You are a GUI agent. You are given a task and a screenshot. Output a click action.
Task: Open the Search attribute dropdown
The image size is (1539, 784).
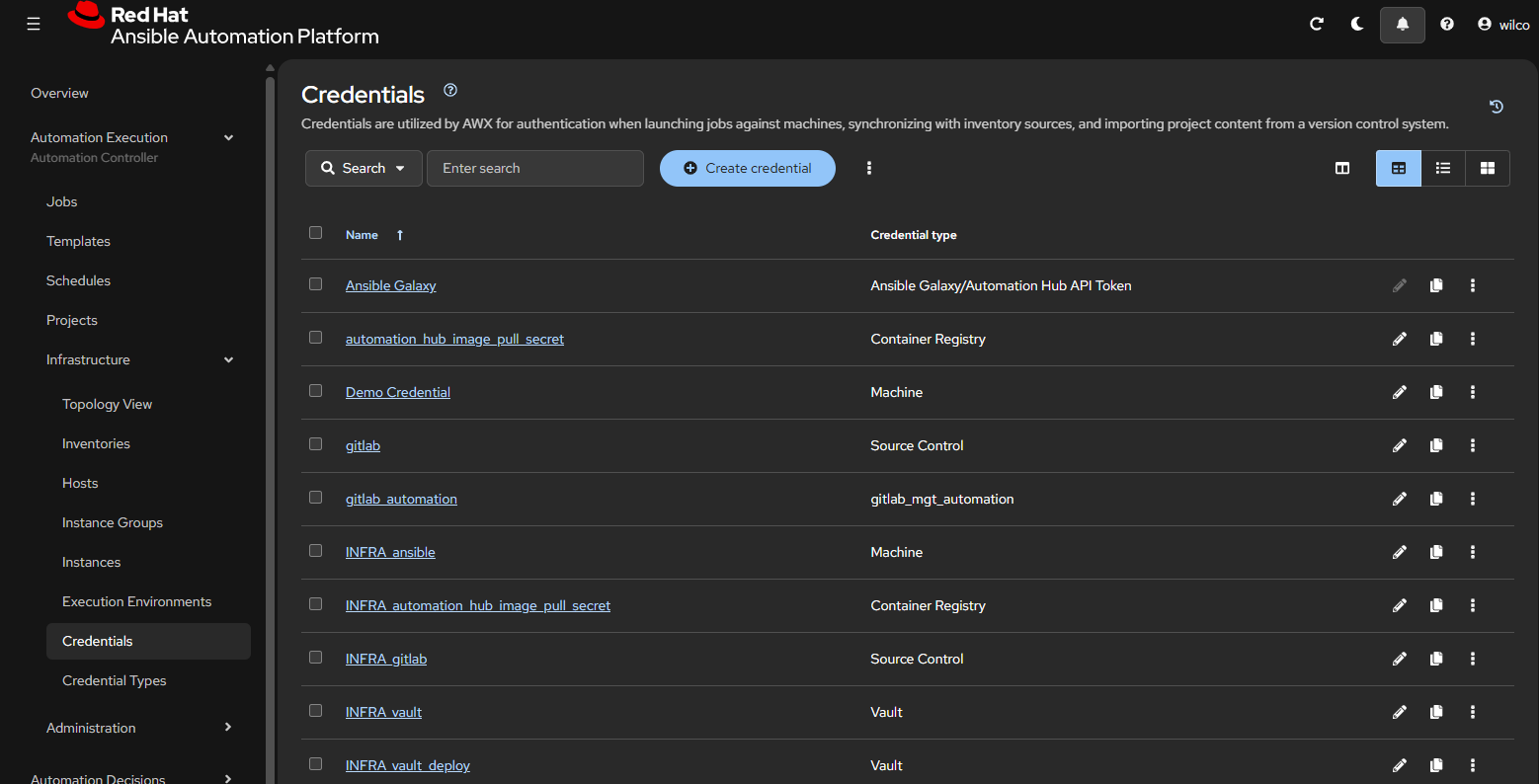[x=364, y=168]
